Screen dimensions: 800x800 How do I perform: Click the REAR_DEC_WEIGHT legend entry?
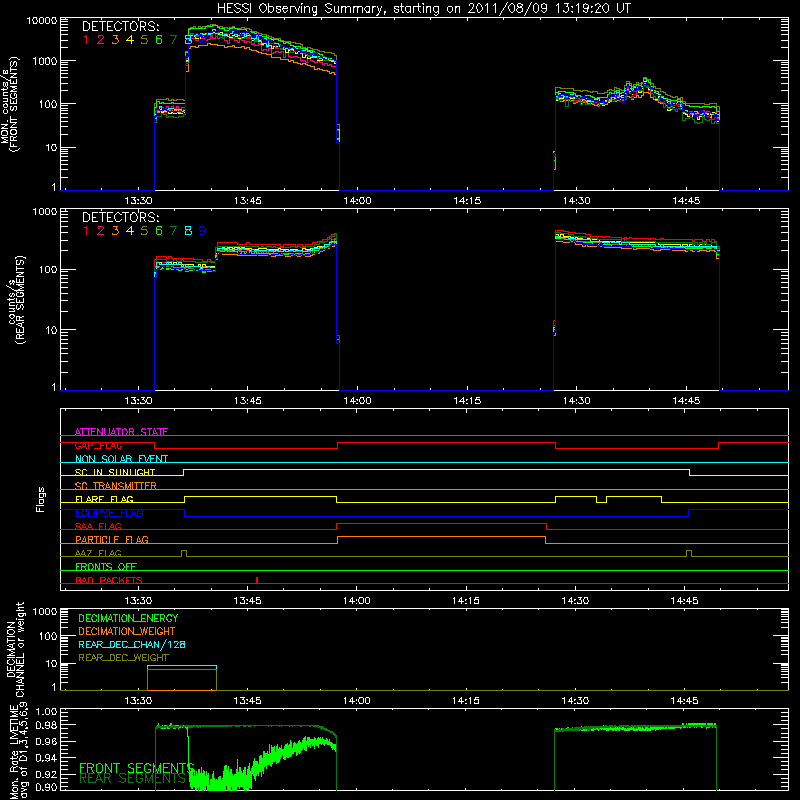[123, 658]
